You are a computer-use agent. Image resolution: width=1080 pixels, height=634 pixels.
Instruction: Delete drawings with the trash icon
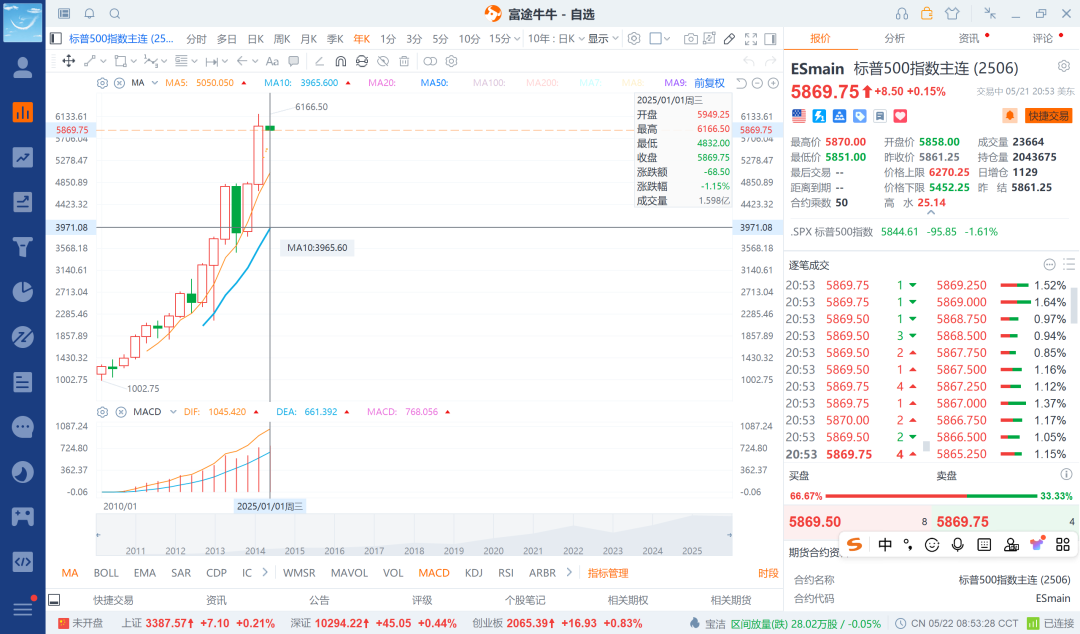point(404,61)
